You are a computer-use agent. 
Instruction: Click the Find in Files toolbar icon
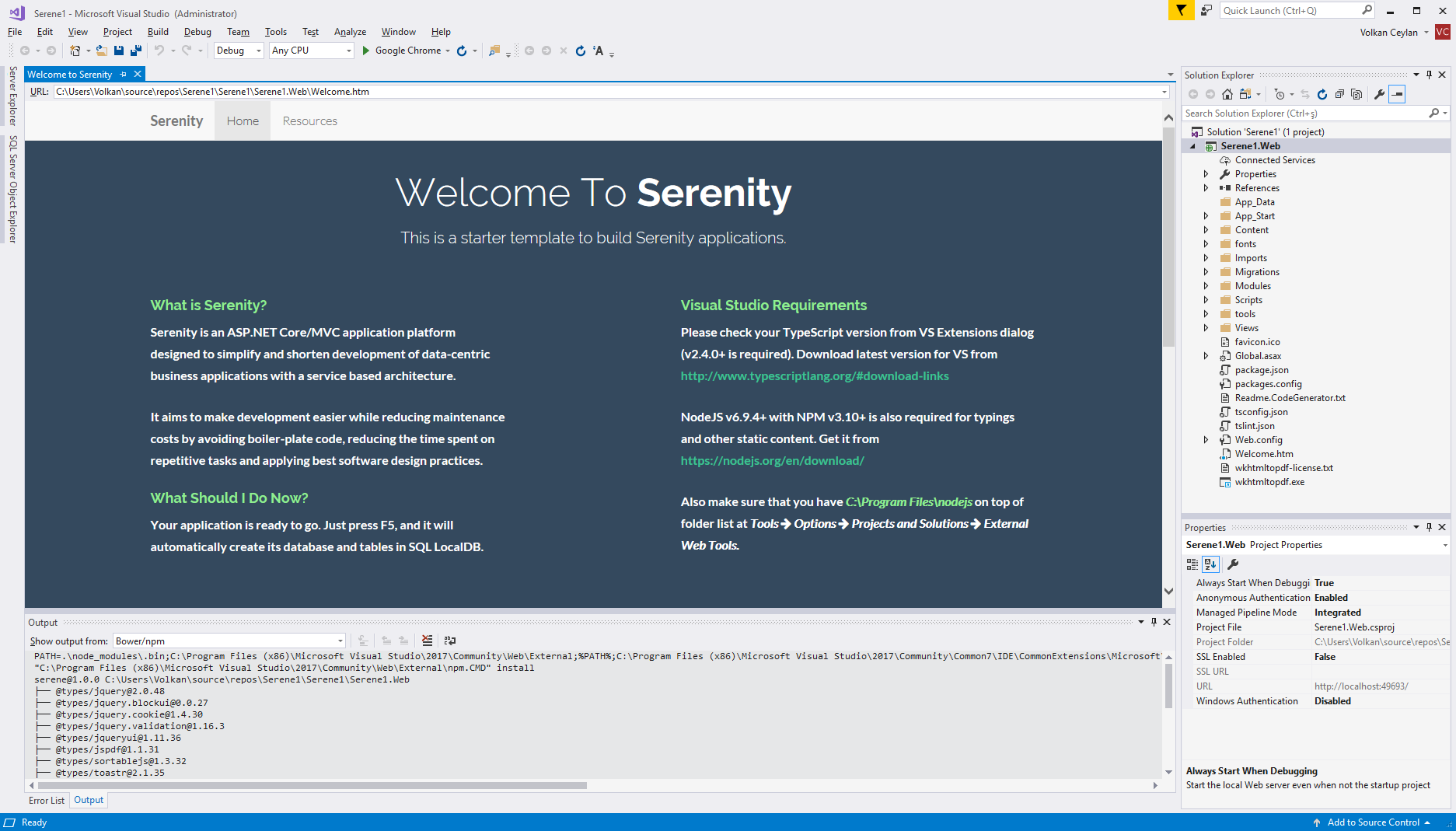[494, 51]
